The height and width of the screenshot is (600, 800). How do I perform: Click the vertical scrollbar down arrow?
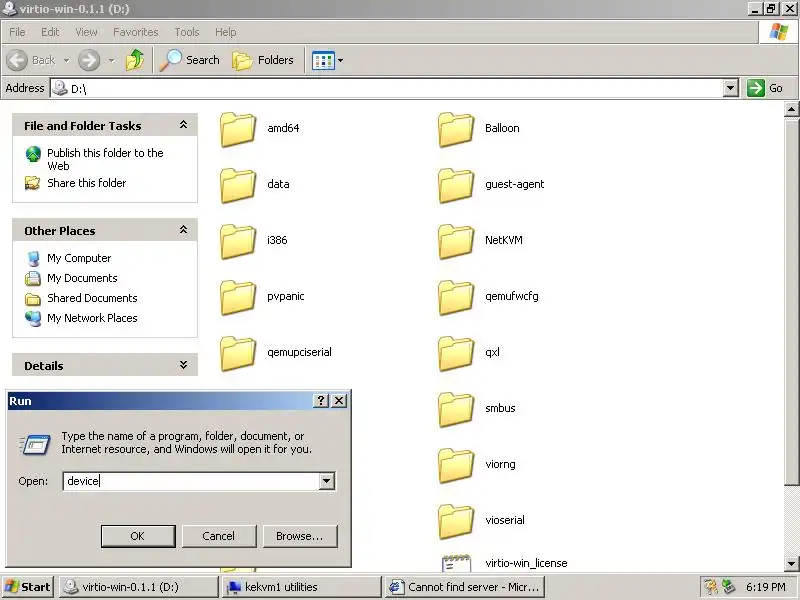791,564
